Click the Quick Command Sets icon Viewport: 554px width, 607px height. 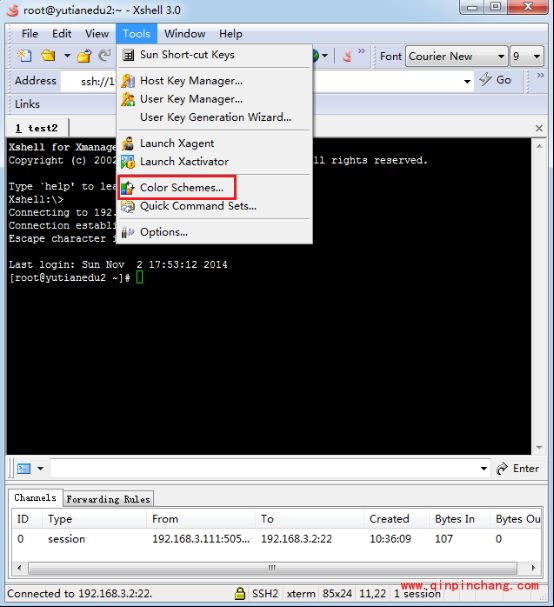coord(128,206)
